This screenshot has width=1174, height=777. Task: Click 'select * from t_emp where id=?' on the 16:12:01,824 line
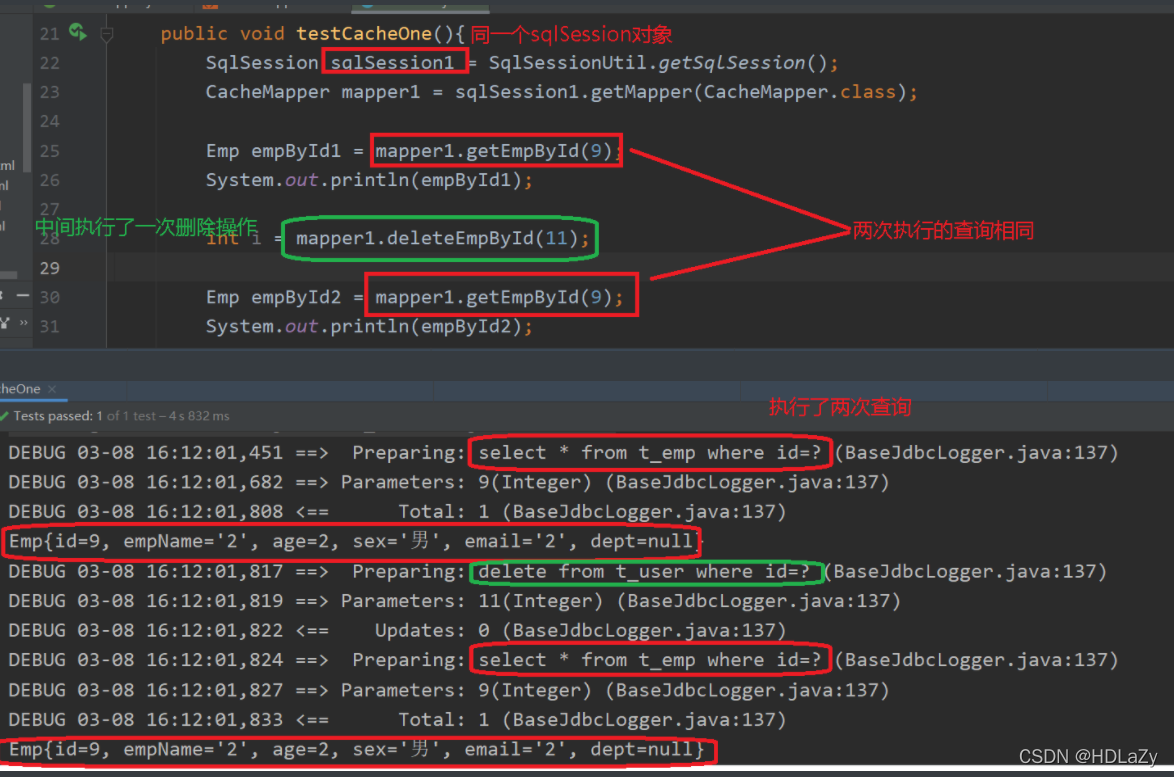(x=649, y=660)
